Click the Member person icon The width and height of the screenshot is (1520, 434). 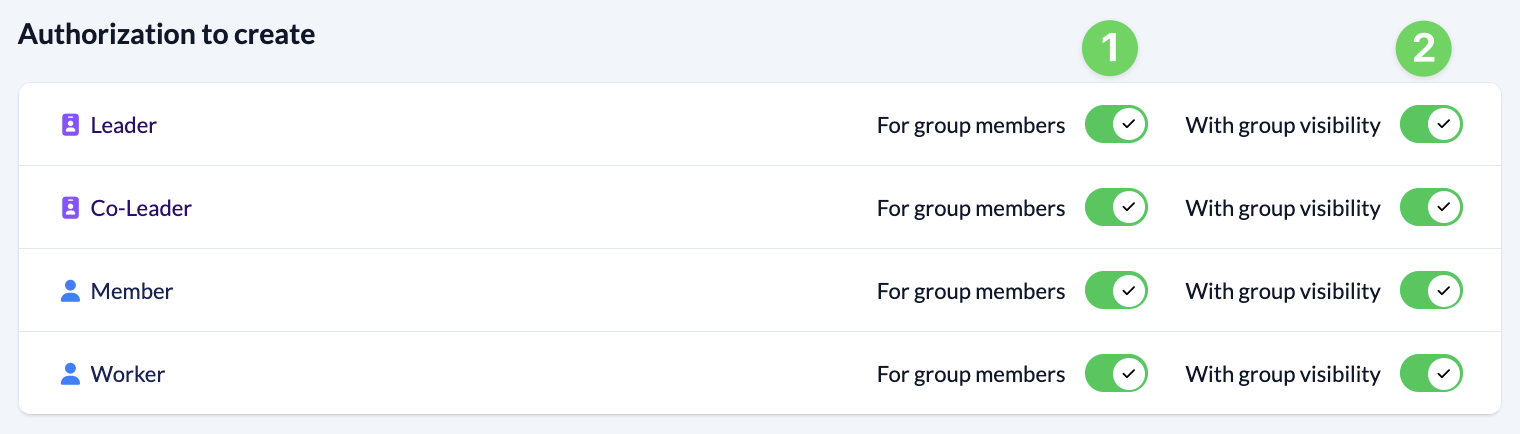point(70,291)
